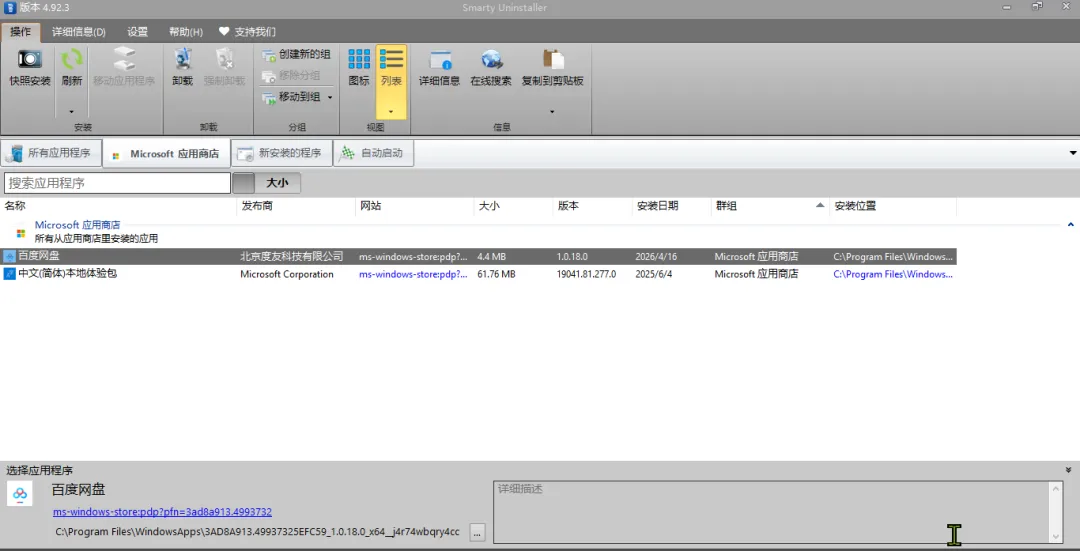Click the 移动应用程序 icon
This screenshot has height=551, width=1080.
124,60
